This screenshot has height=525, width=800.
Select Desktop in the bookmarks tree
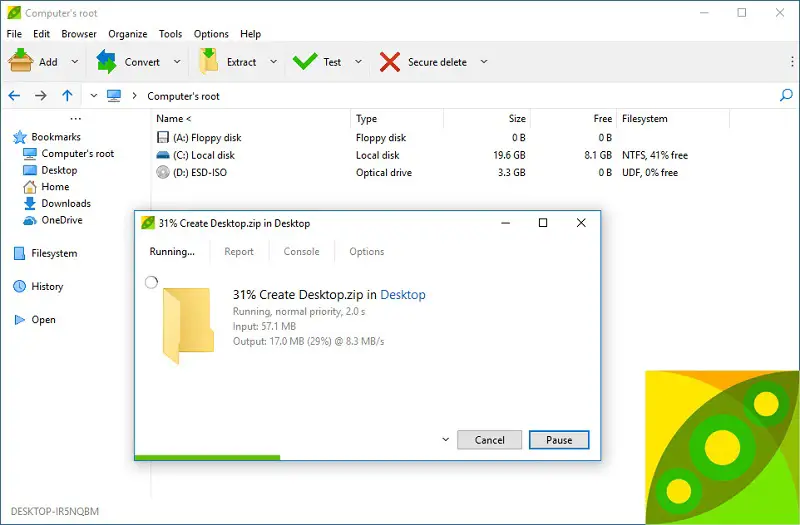tap(59, 170)
